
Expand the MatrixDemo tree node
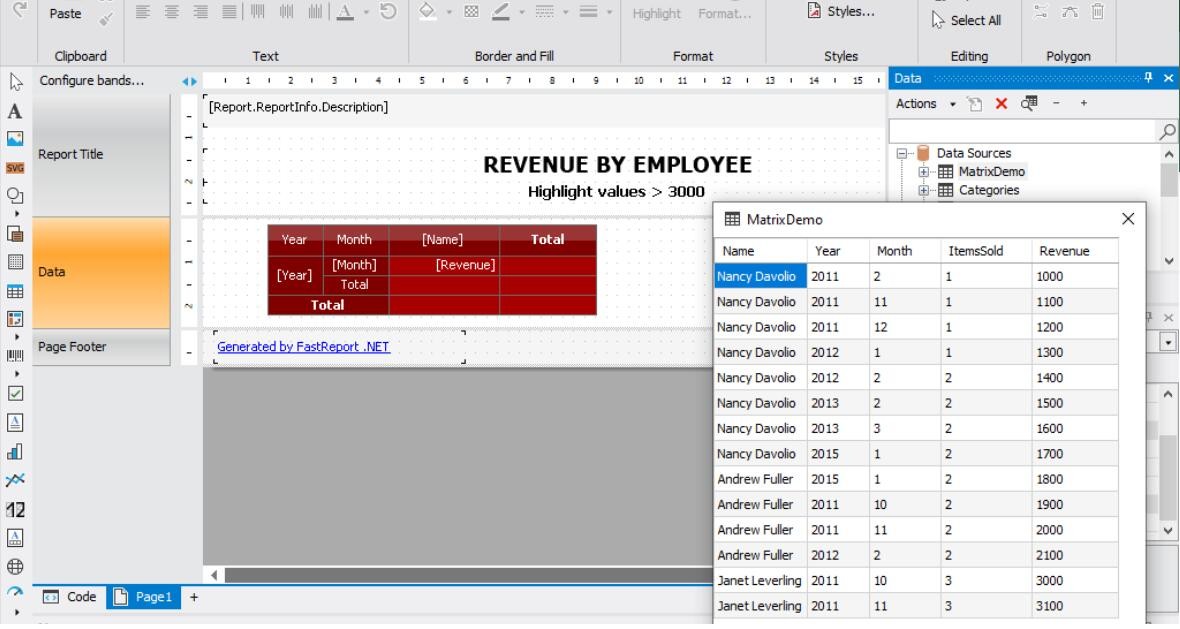pos(923,172)
